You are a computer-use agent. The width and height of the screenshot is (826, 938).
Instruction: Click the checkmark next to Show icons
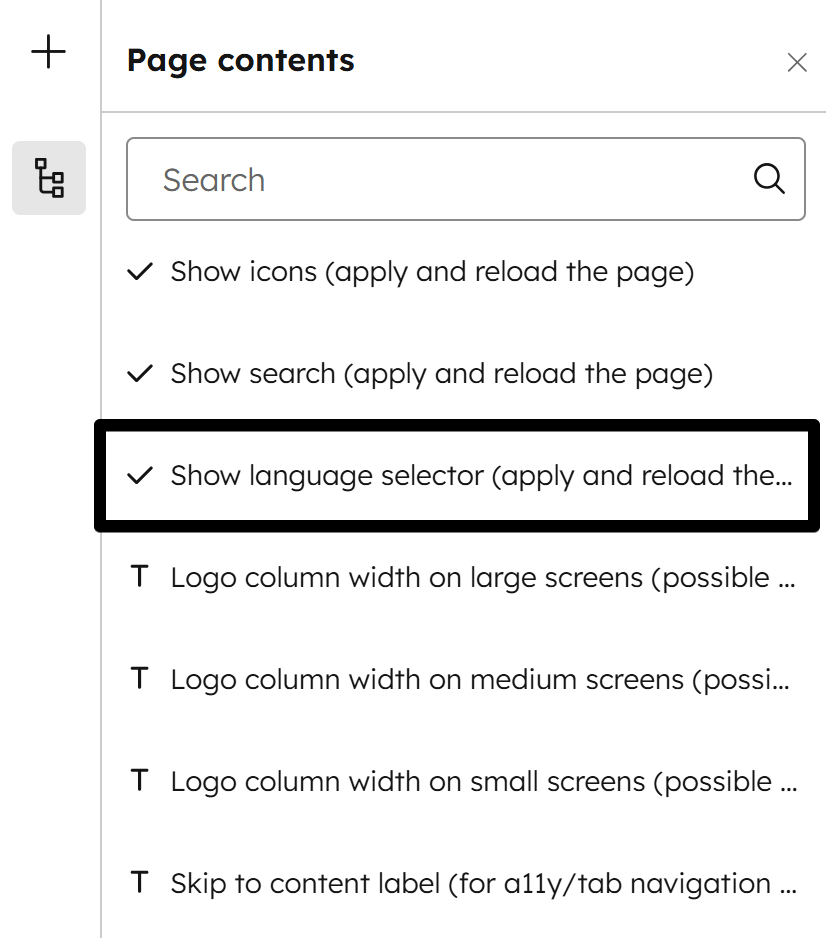pos(140,269)
